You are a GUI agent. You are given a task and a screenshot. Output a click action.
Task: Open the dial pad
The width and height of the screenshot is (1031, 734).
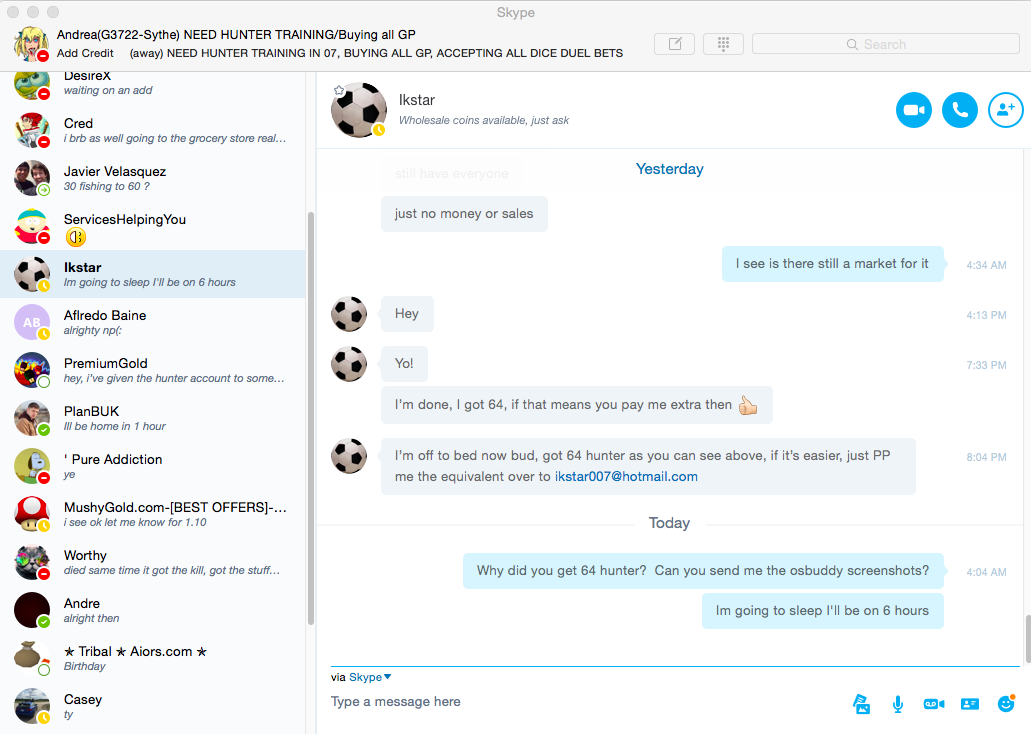723,44
